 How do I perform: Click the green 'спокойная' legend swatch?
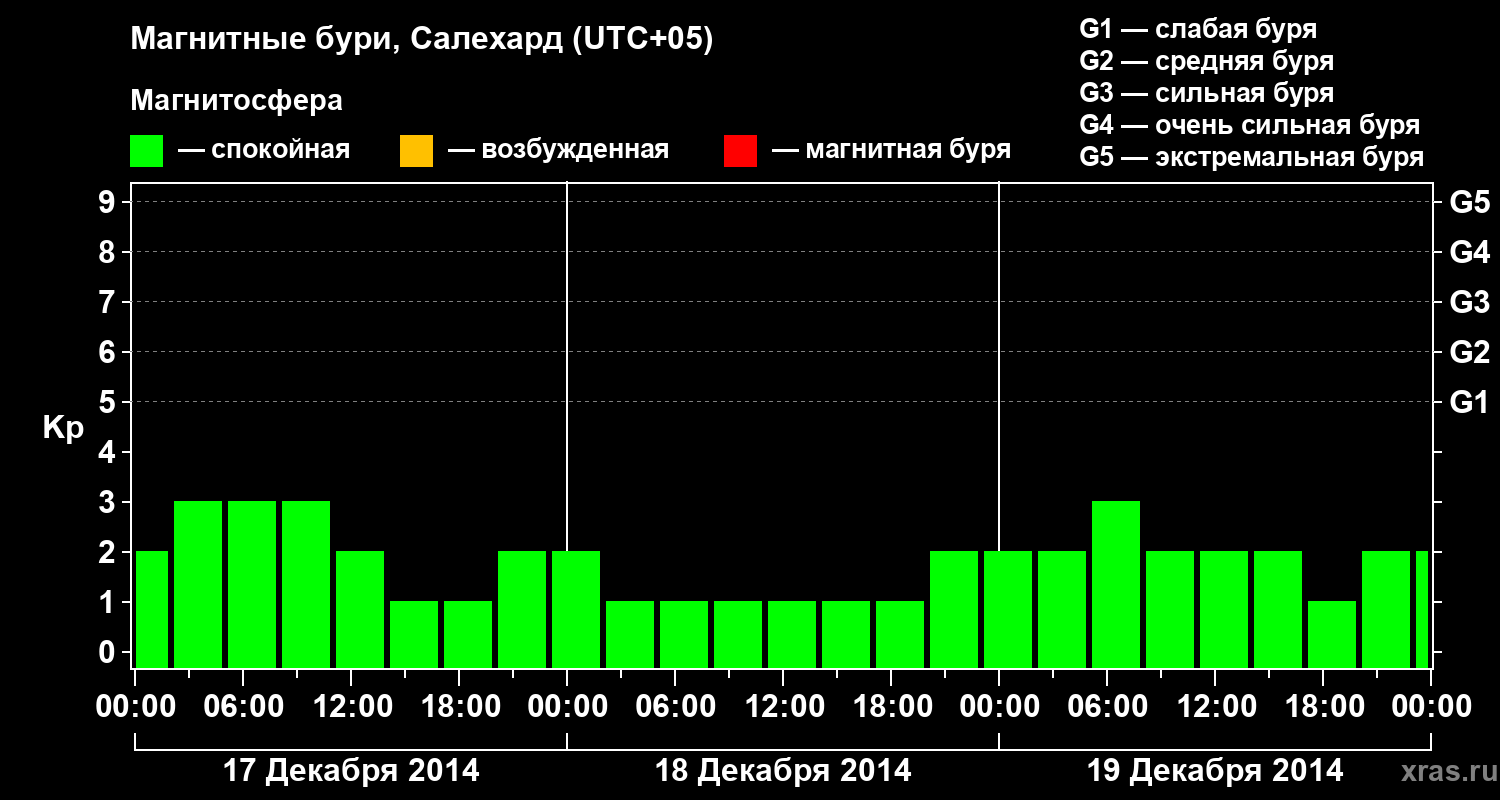click(x=147, y=151)
